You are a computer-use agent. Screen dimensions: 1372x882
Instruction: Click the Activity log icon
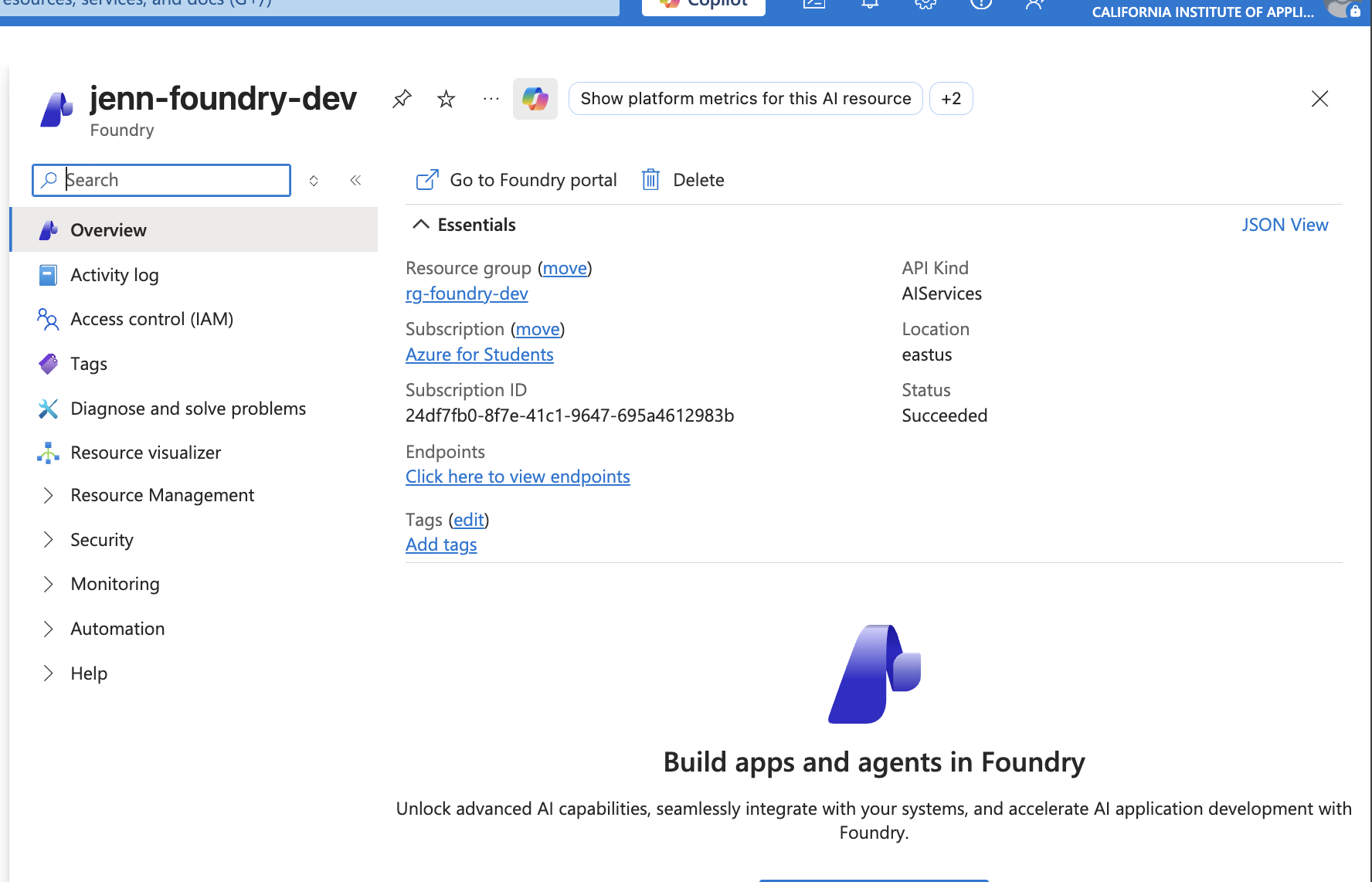pyautogui.click(x=48, y=275)
